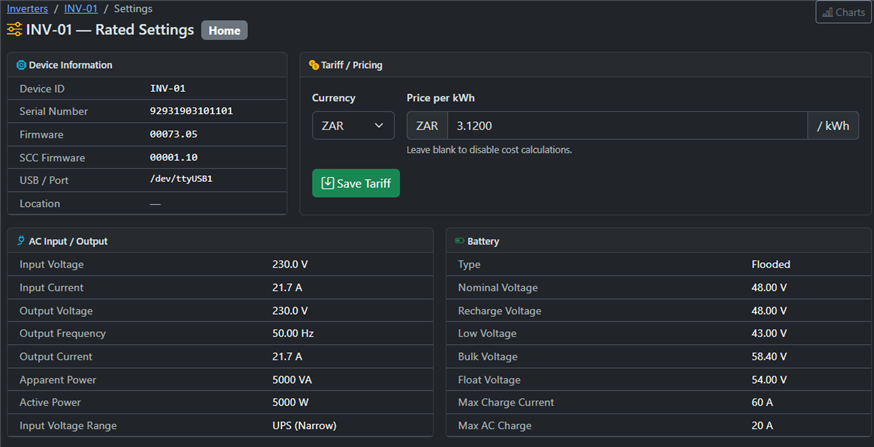The width and height of the screenshot is (874, 447).
Task: Click Bulk Voltage value 58.40 V
Action: pos(769,357)
